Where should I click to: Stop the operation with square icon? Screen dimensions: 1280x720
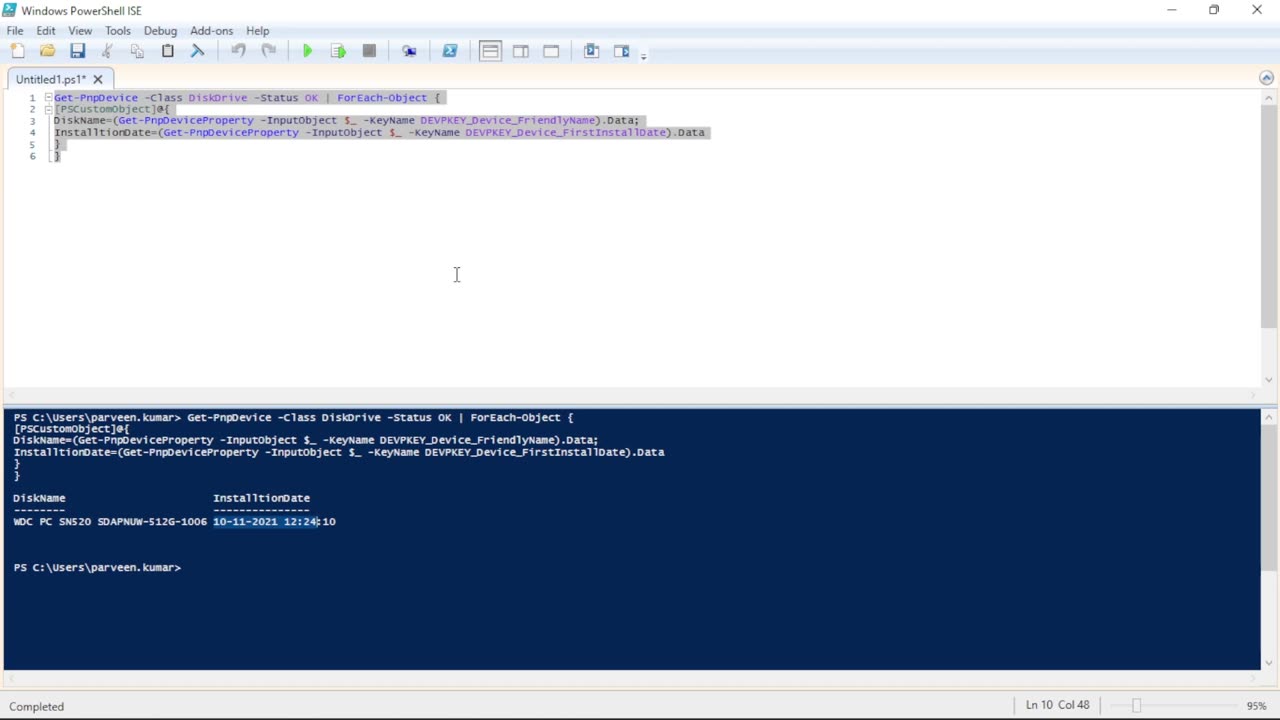pos(369,51)
